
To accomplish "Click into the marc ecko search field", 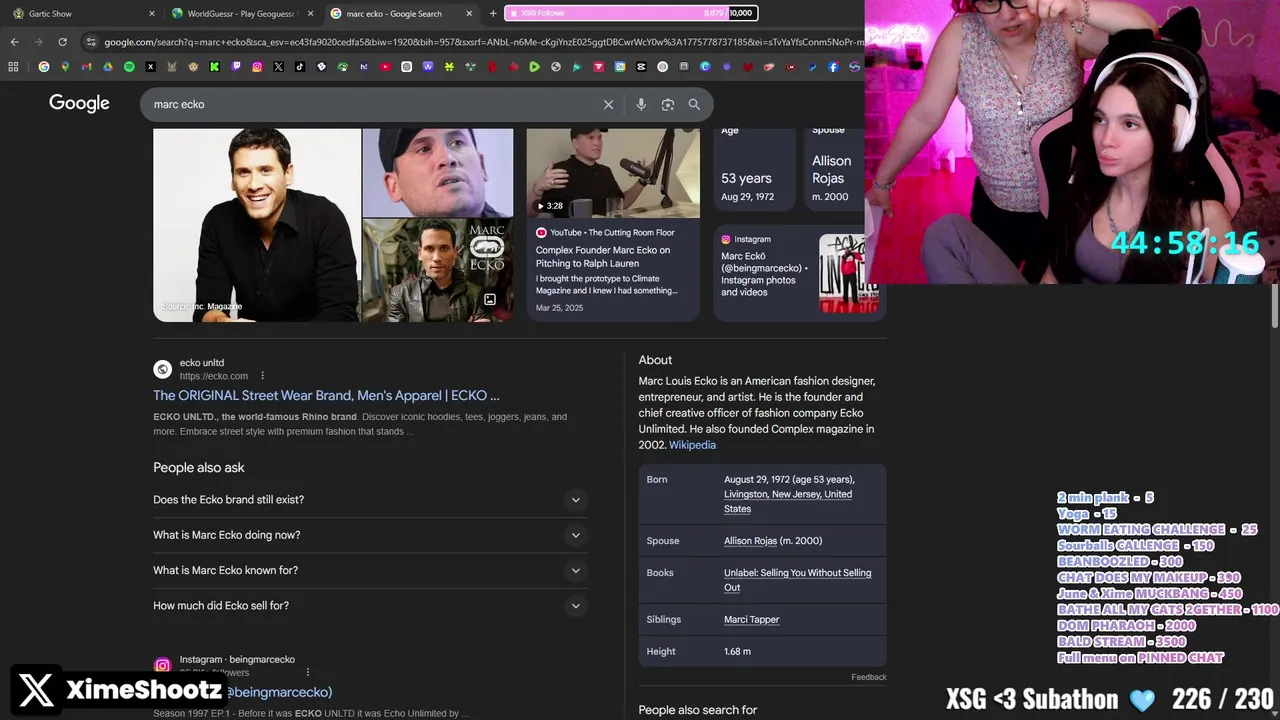I will (x=370, y=104).
